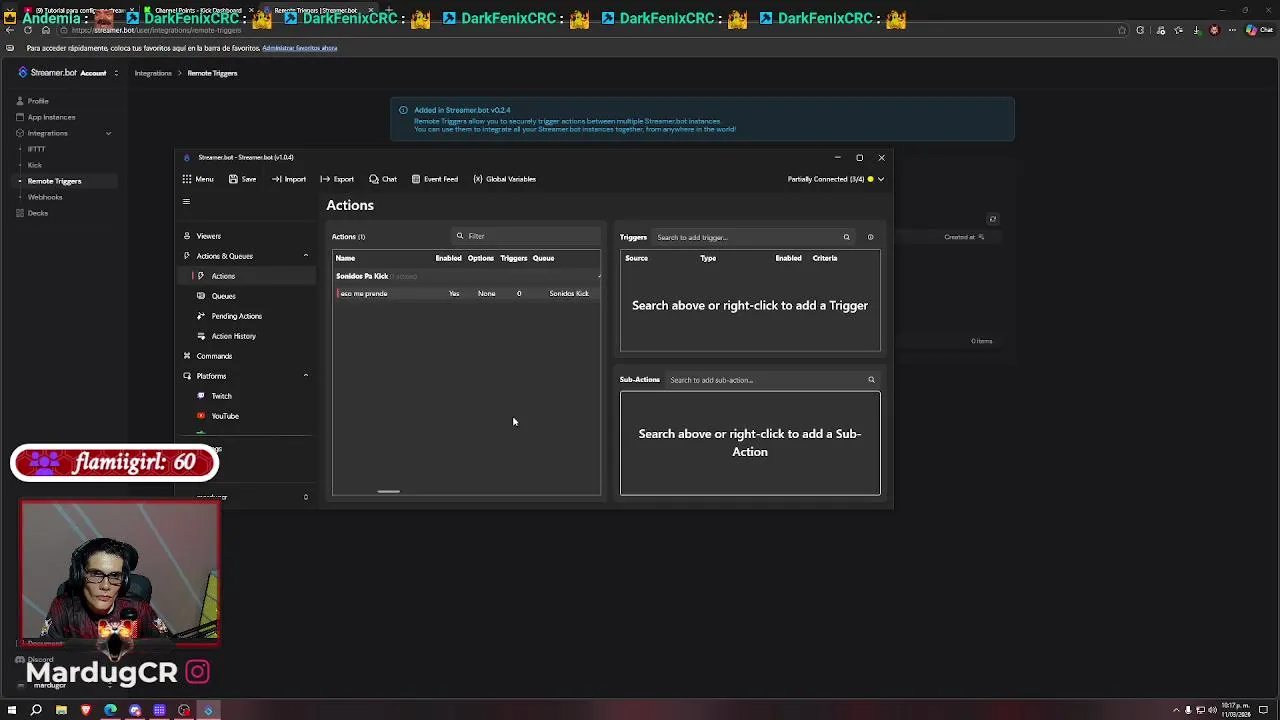Open Kick integration in website sidebar
The image size is (1280, 720).
[x=35, y=165]
